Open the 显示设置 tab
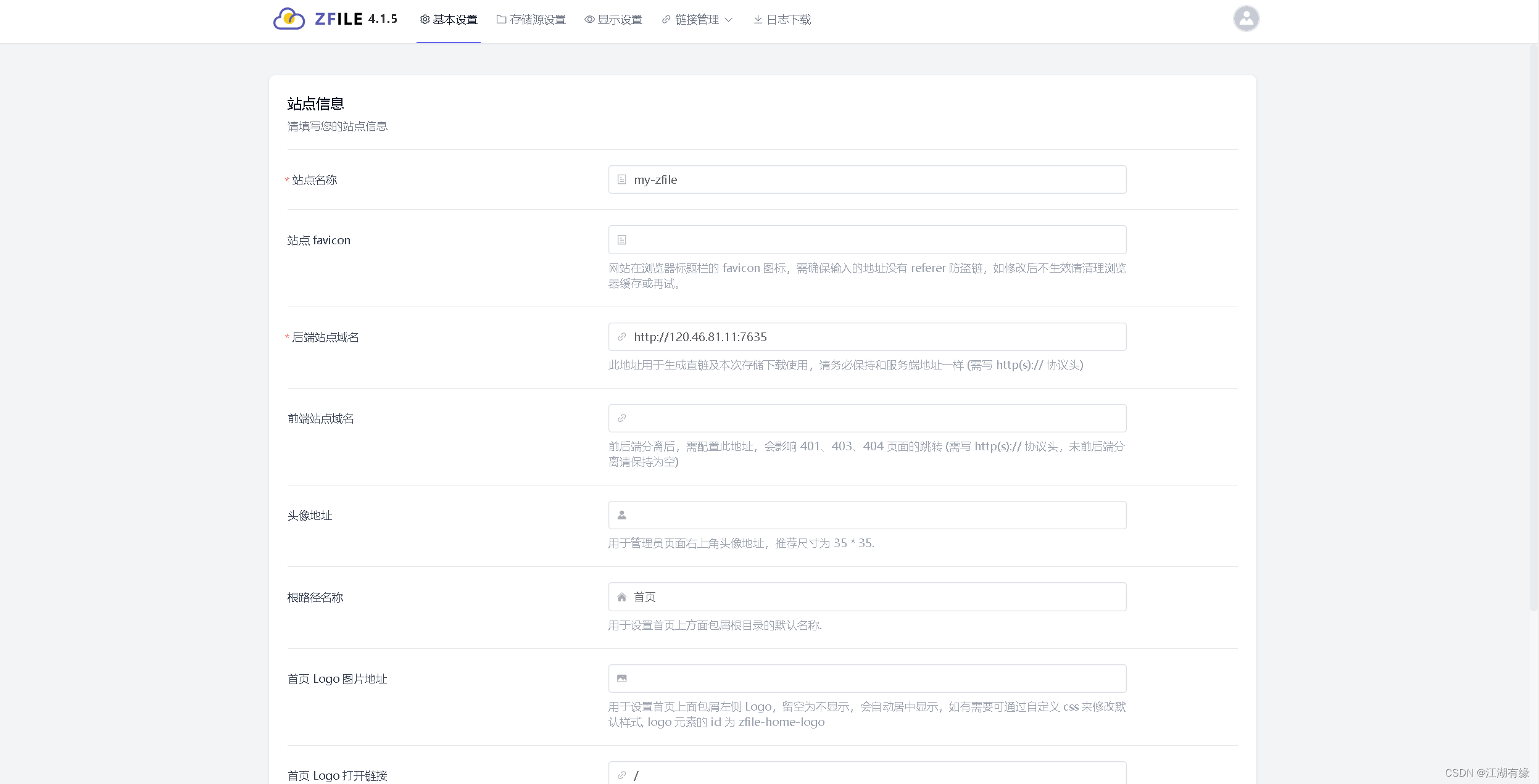Viewport: 1539px width, 784px height. (x=613, y=20)
